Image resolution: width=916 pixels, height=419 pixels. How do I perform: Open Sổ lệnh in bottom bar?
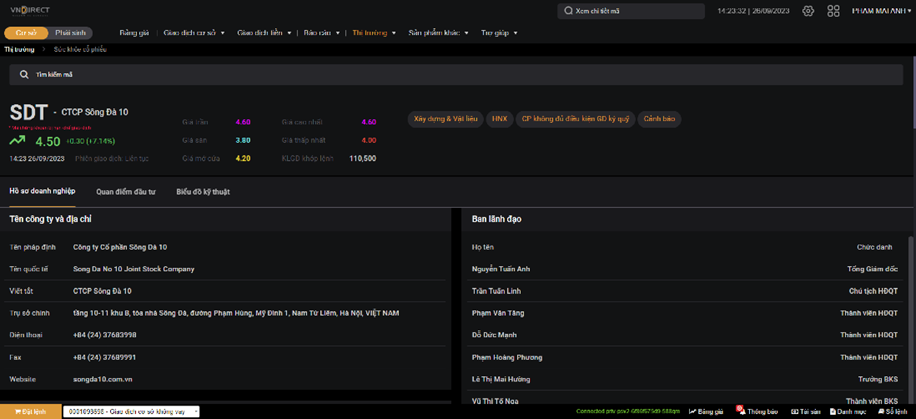pyautogui.click(x=892, y=411)
